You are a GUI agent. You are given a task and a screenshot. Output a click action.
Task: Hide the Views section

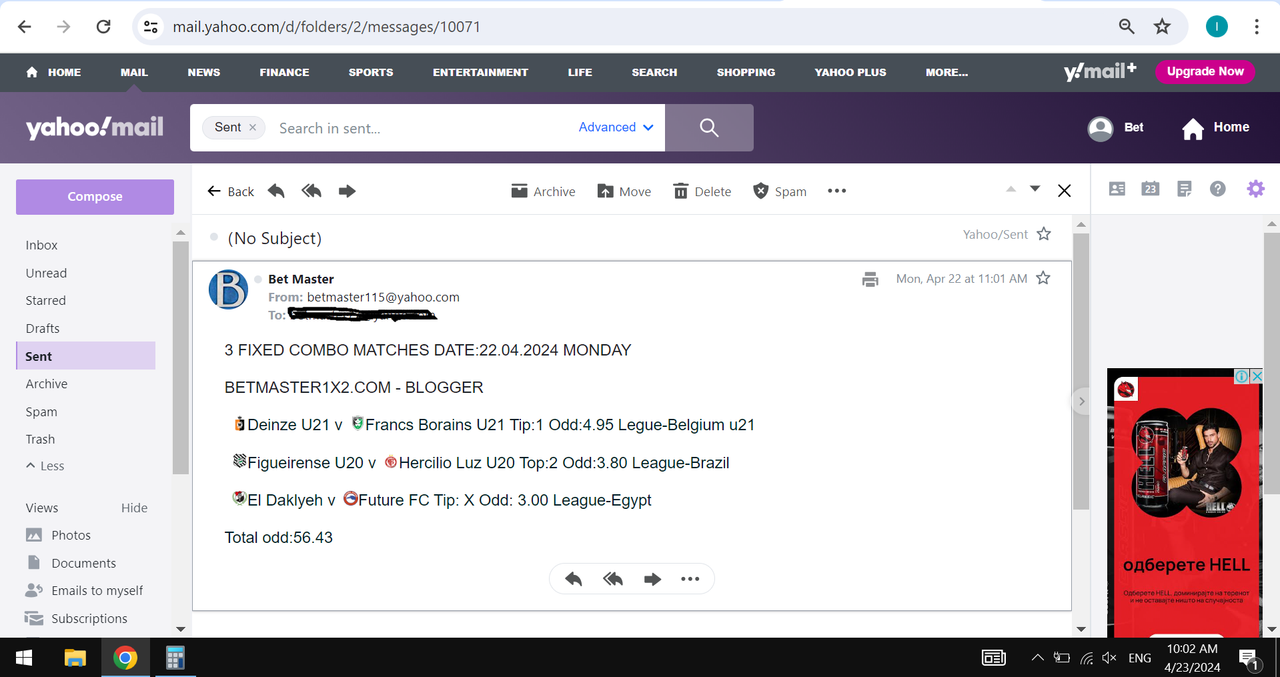134,508
